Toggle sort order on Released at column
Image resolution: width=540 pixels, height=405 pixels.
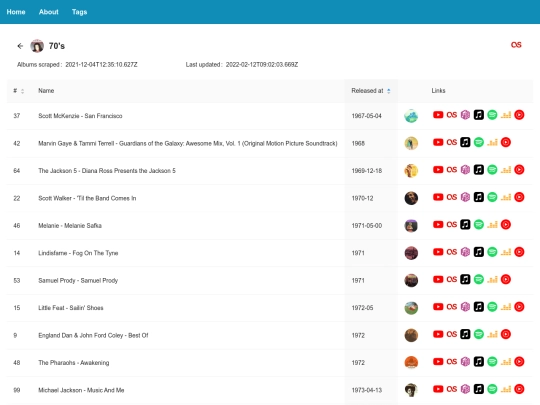(371, 91)
